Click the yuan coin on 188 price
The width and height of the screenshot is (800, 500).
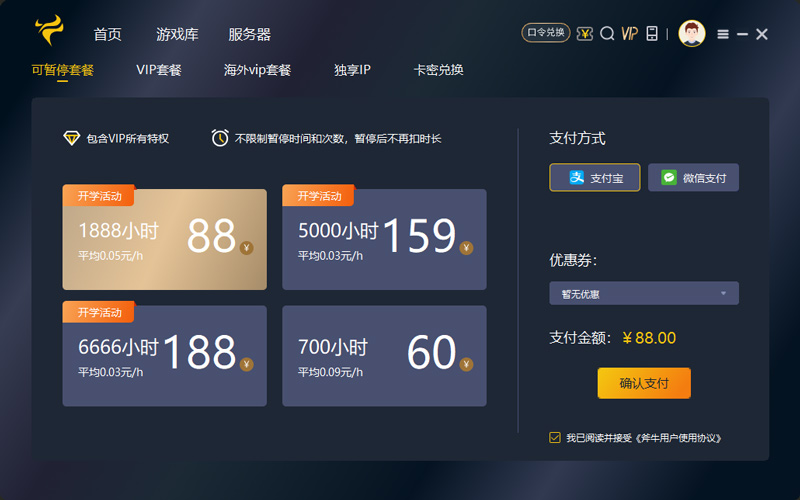coord(246,364)
